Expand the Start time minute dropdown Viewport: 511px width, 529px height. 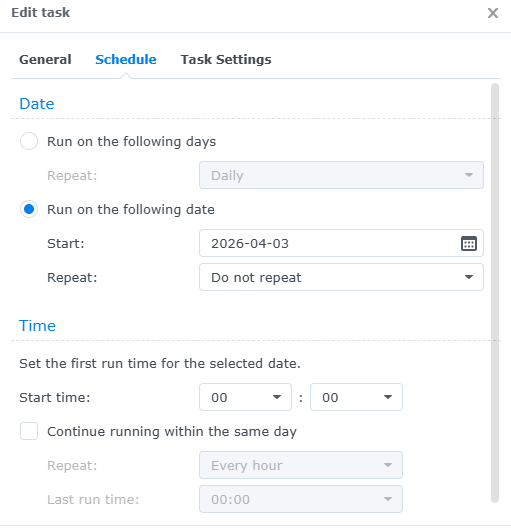[356, 397]
